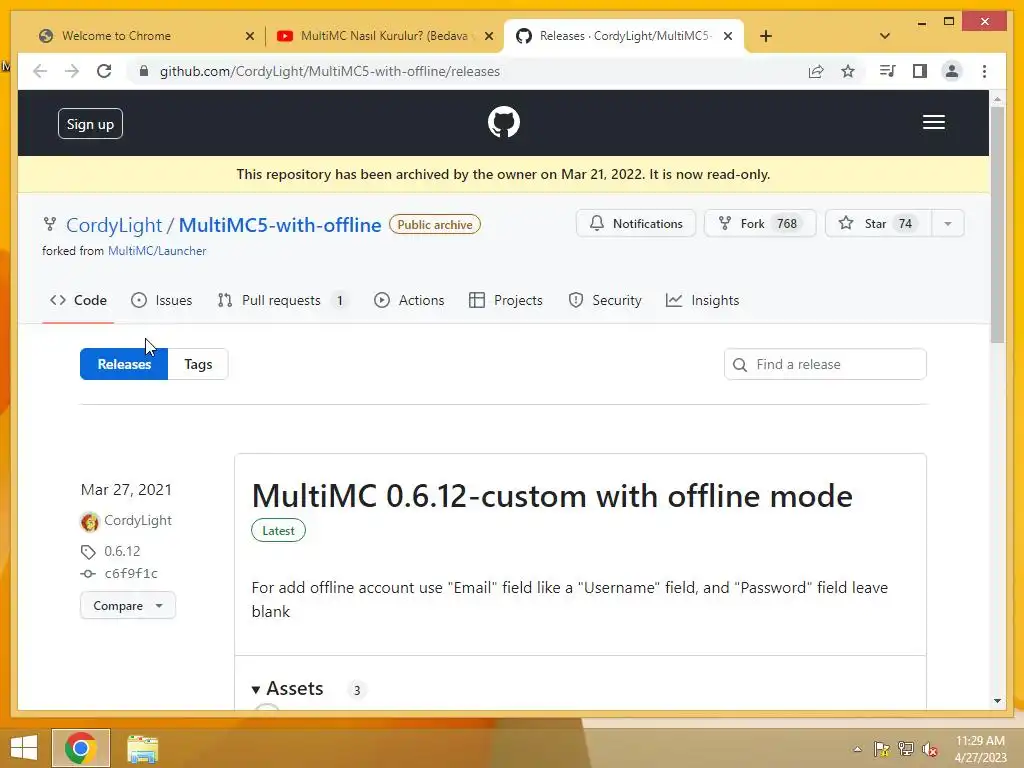Click the address bar URL
The image size is (1024, 768).
click(x=330, y=71)
